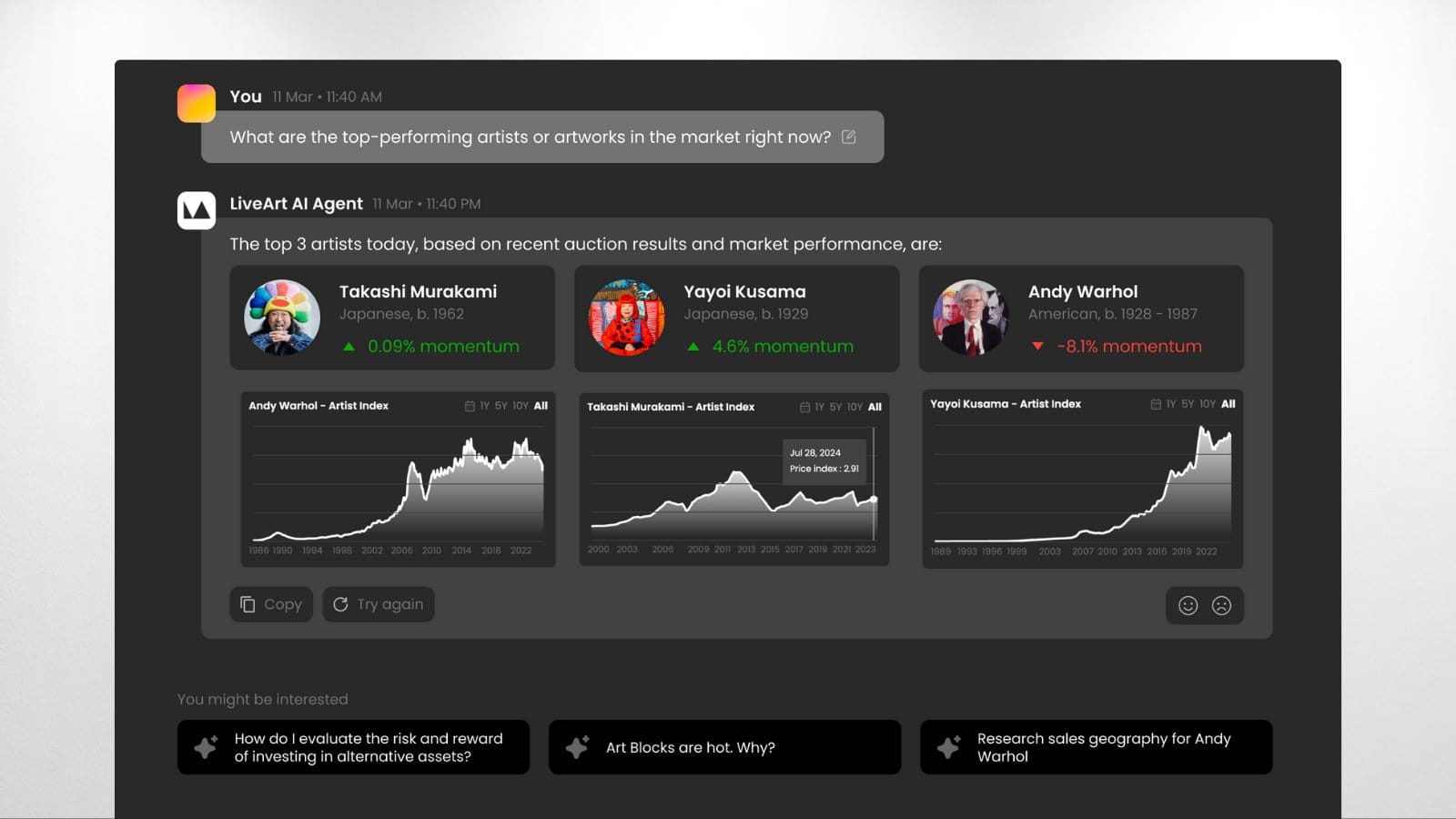1456x819 pixels.
Task: Click Andy Warhol's portrait thumbnail
Action: tap(971, 318)
